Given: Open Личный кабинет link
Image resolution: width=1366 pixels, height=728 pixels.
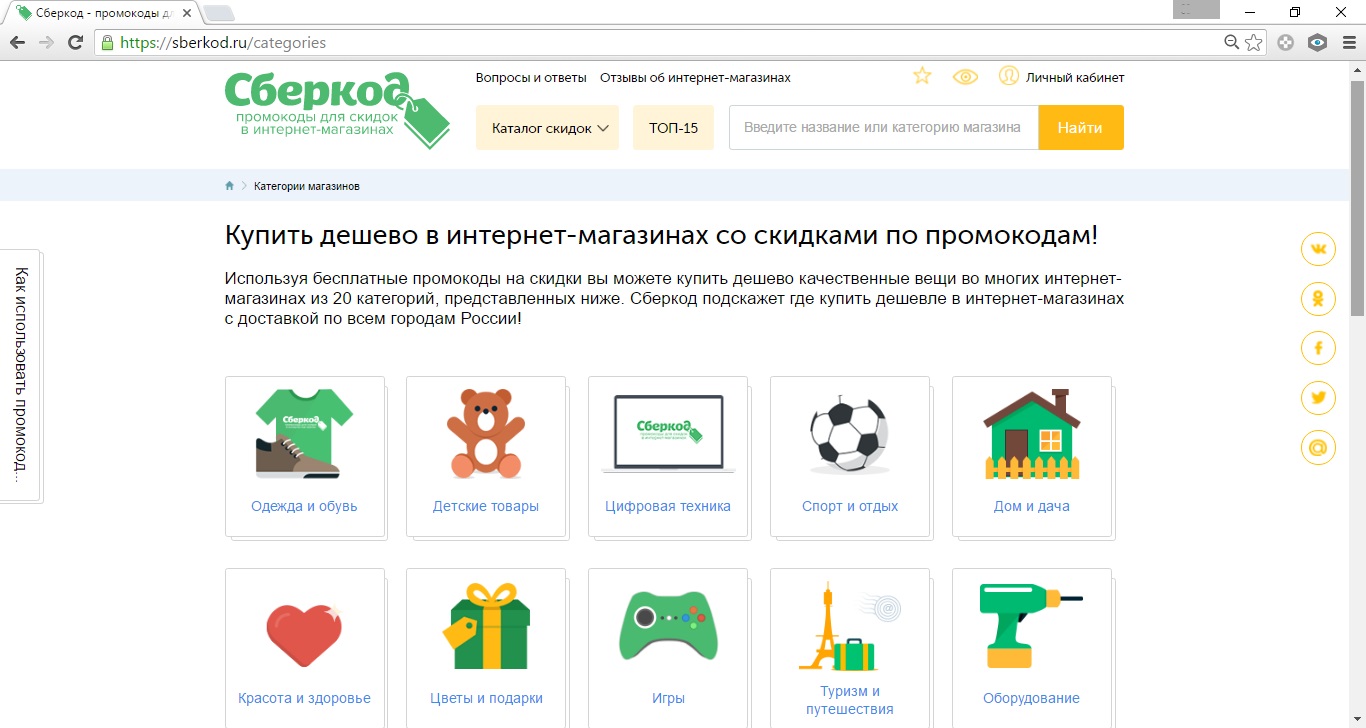Looking at the screenshot, I should click(1075, 77).
